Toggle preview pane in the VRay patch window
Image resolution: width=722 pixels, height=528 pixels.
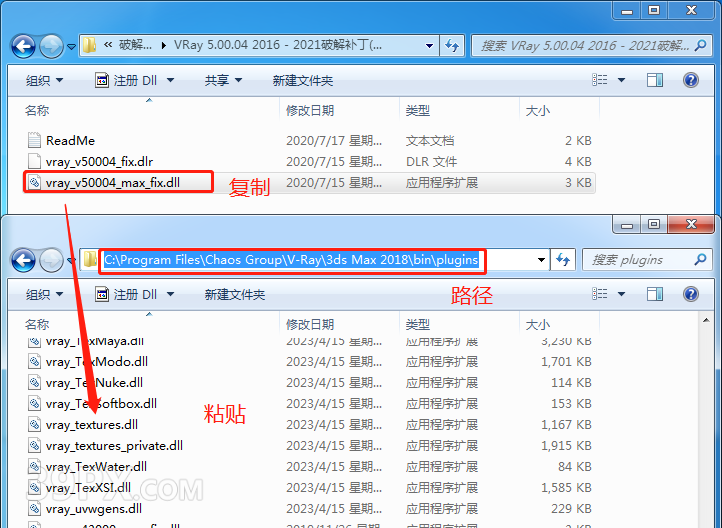655,80
